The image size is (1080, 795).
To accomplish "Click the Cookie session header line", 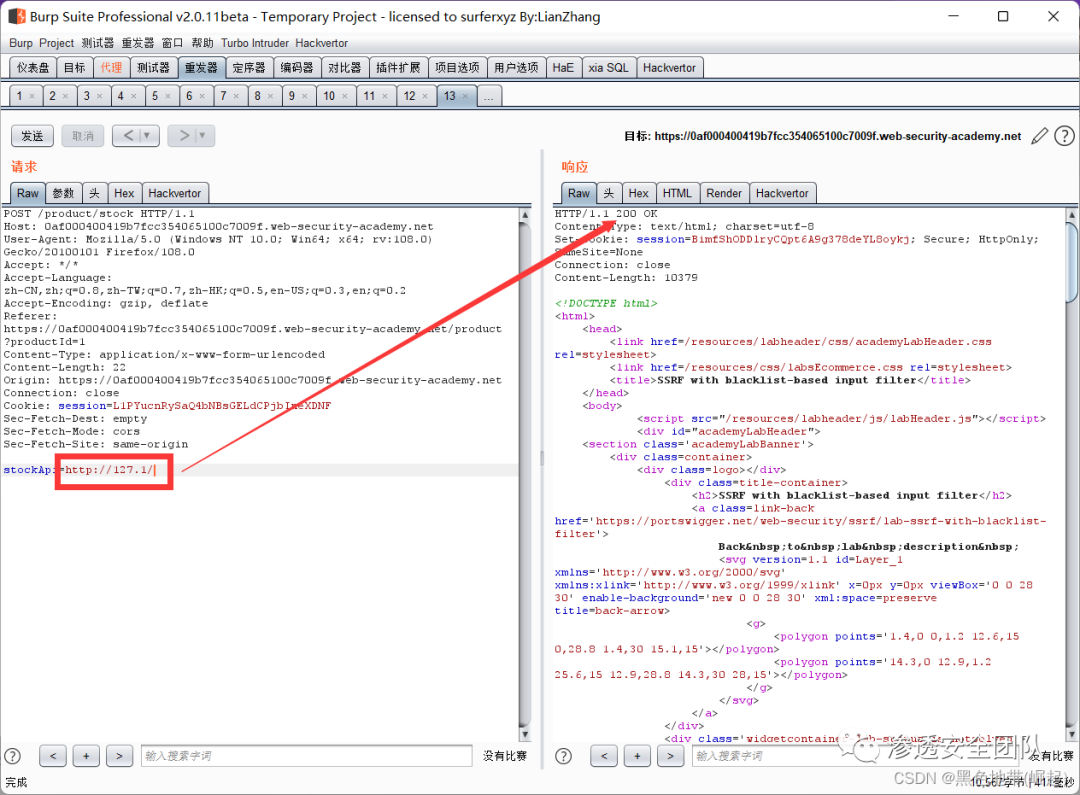I will [x=167, y=406].
